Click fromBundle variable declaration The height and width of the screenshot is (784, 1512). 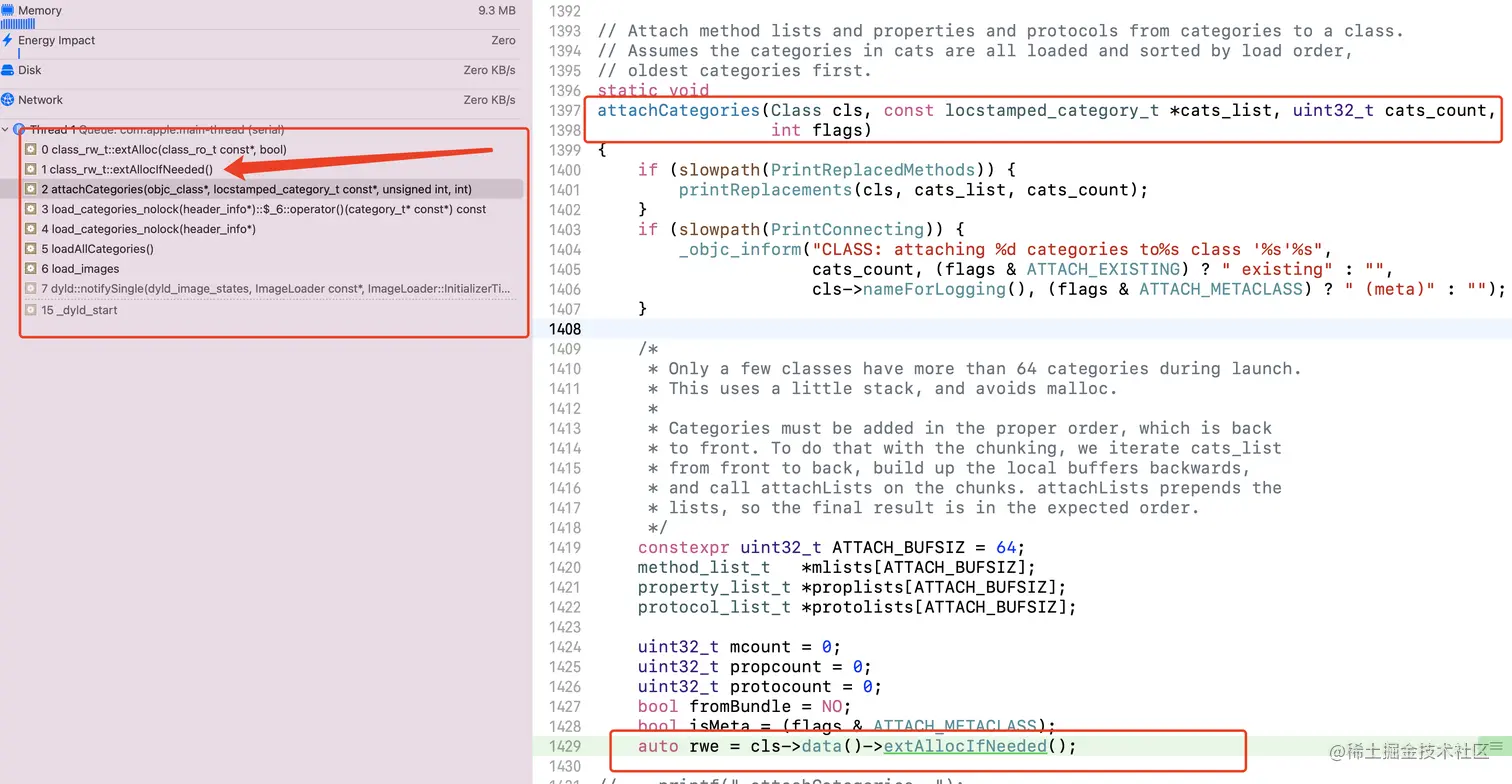pos(745,706)
